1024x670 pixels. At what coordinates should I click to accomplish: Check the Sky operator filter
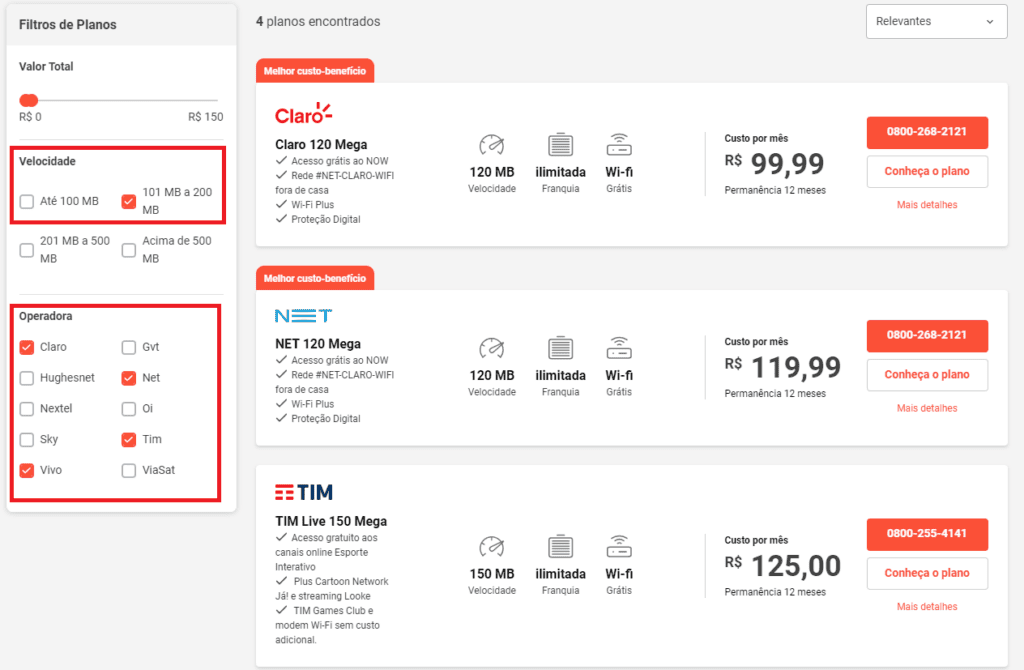[26, 439]
